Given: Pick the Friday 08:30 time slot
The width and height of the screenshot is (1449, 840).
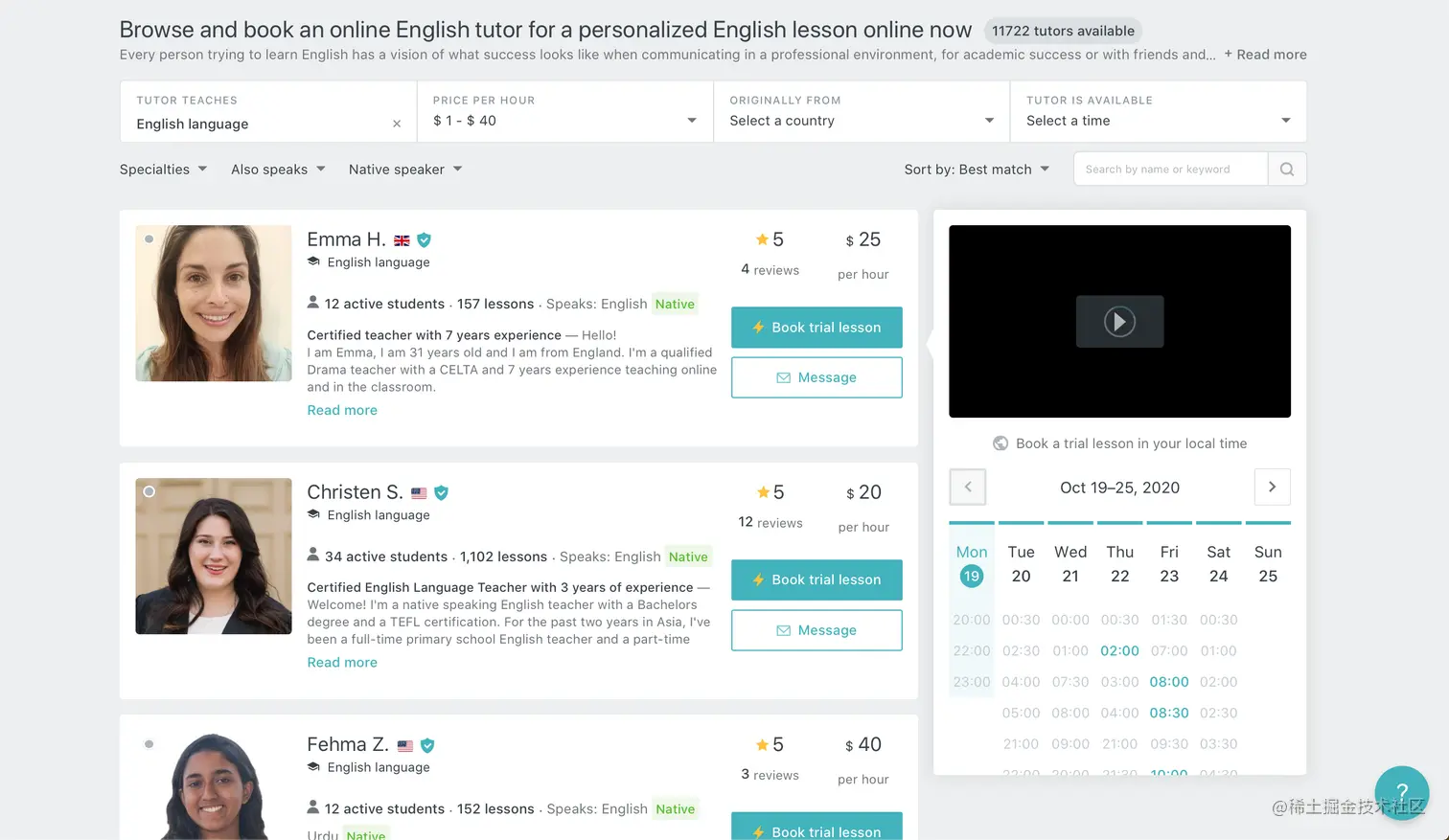Looking at the screenshot, I should tap(1169, 714).
